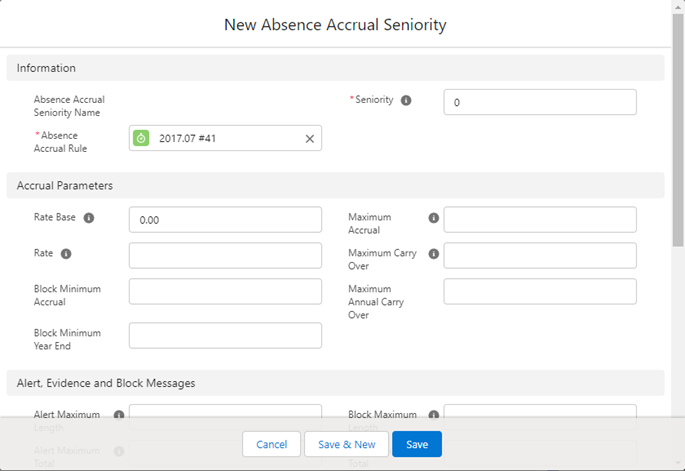Image resolution: width=685 pixels, height=471 pixels.
Task: Click the Seniority info icon
Action: coord(406,100)
